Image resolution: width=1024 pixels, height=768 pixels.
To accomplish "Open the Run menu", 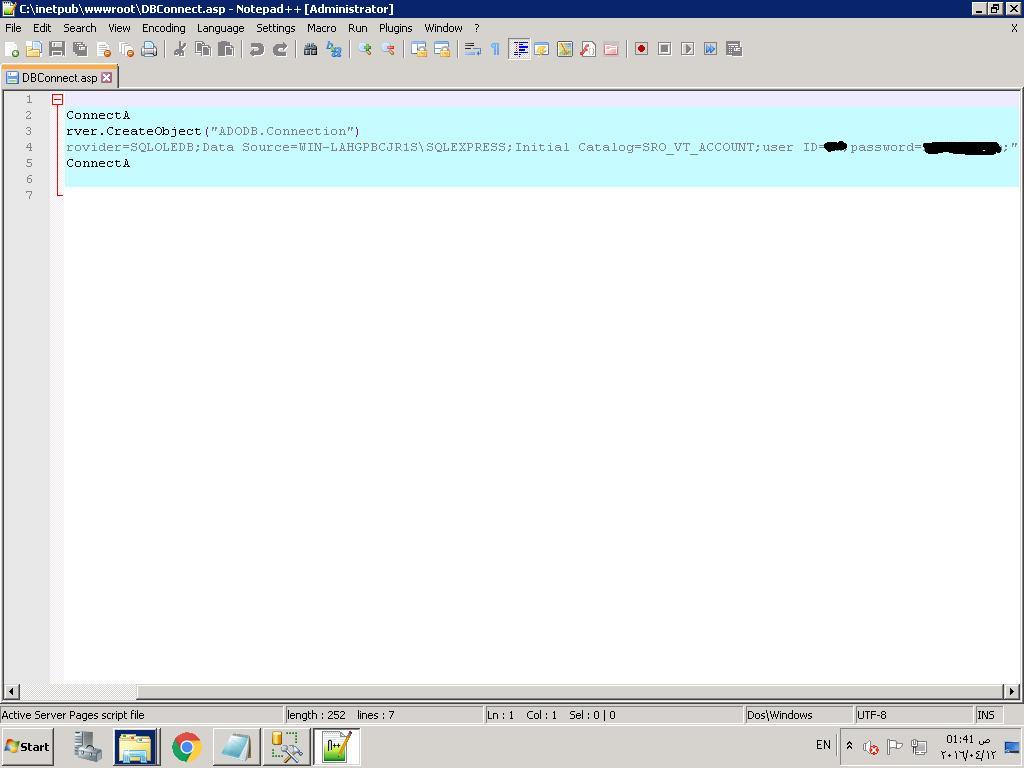I will point(358,28).
